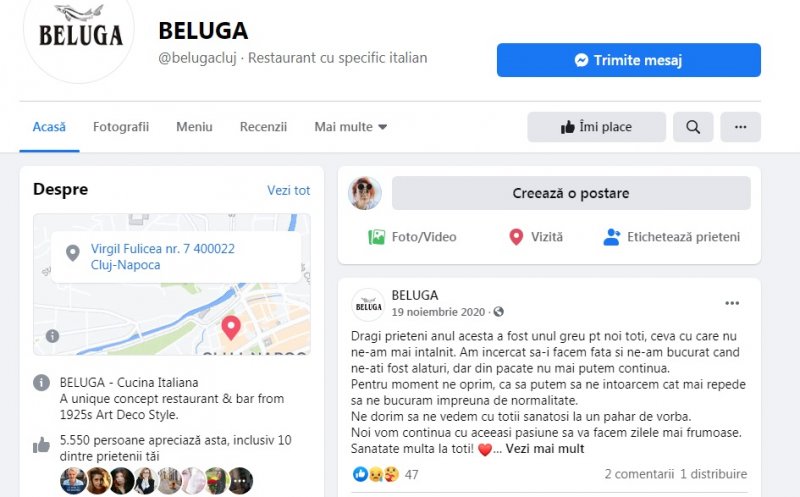This screenshot has width=800, height=497.
Task: Open the Meniu tab
Action: [194, 127]
